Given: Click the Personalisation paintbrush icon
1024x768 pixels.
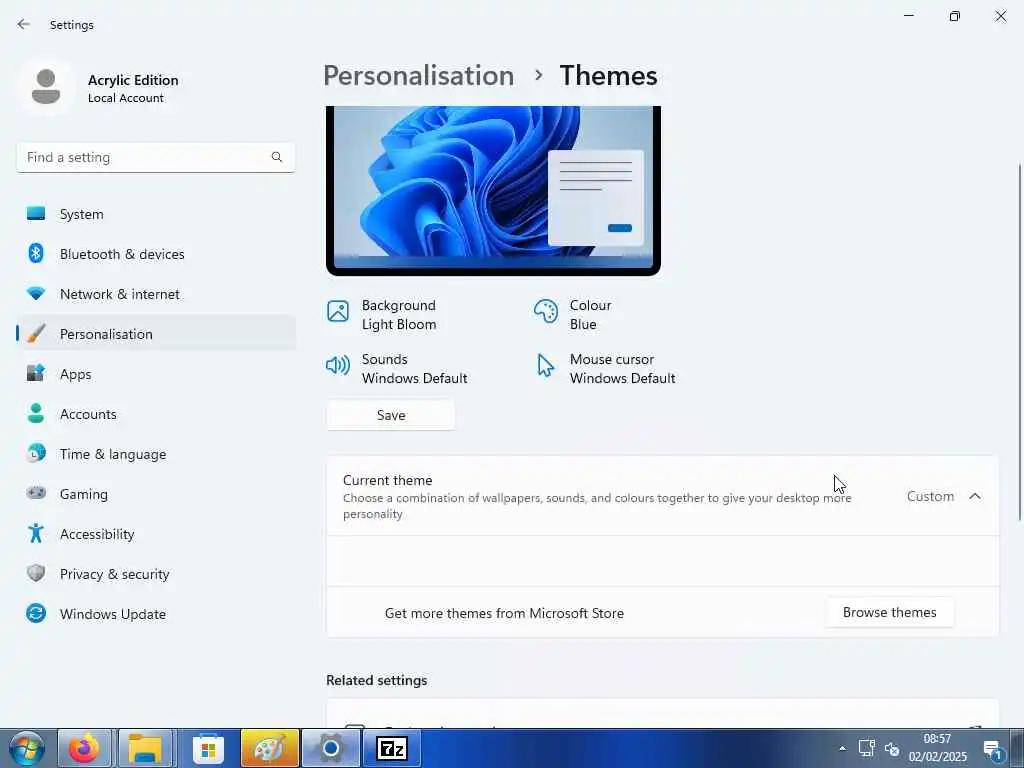Looking at the screenshot, I should pyautogui.click(x=36, y=333).
